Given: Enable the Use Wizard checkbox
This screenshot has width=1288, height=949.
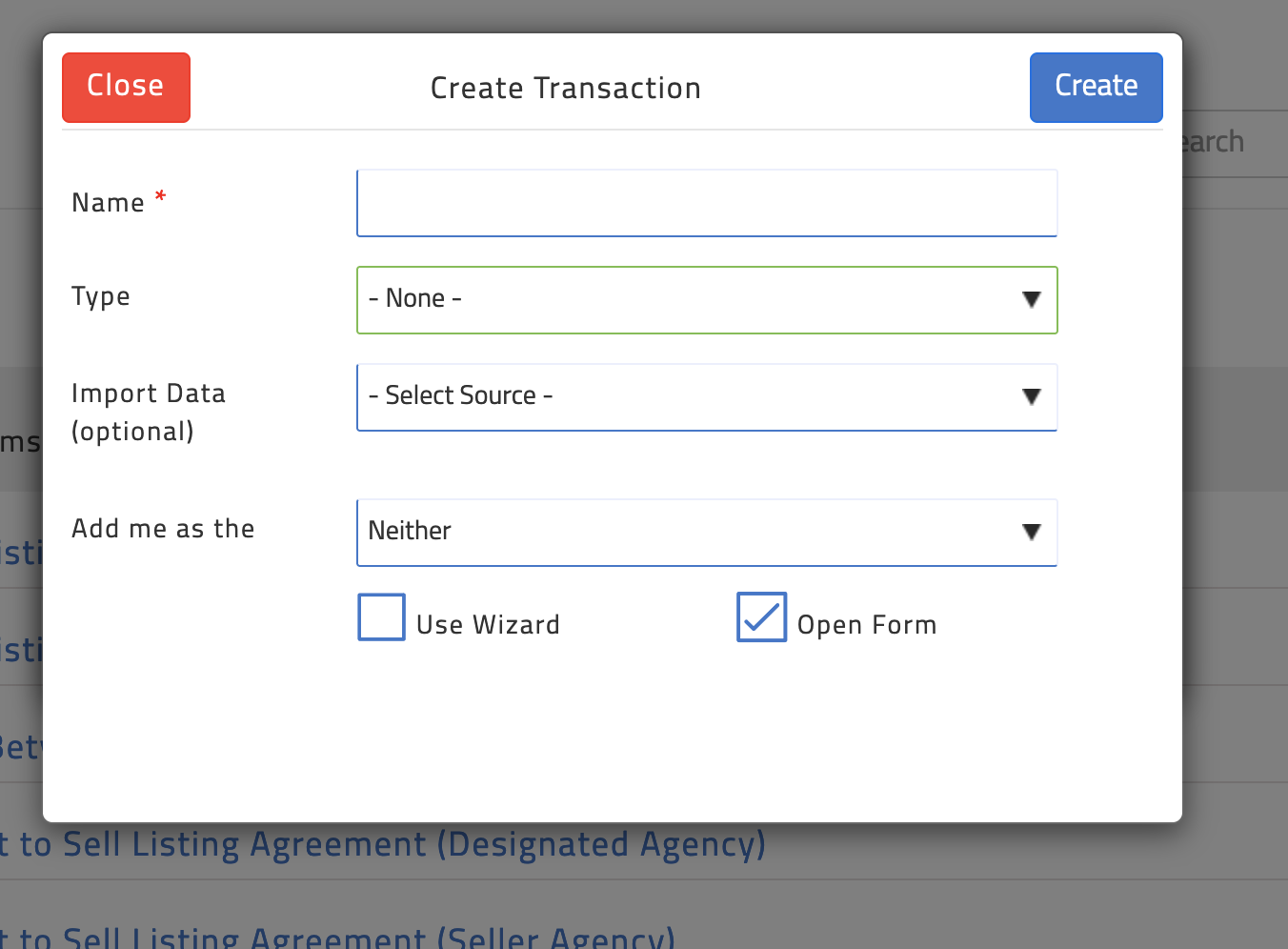Looking at the screenshot, I should [x=381, y=616].
